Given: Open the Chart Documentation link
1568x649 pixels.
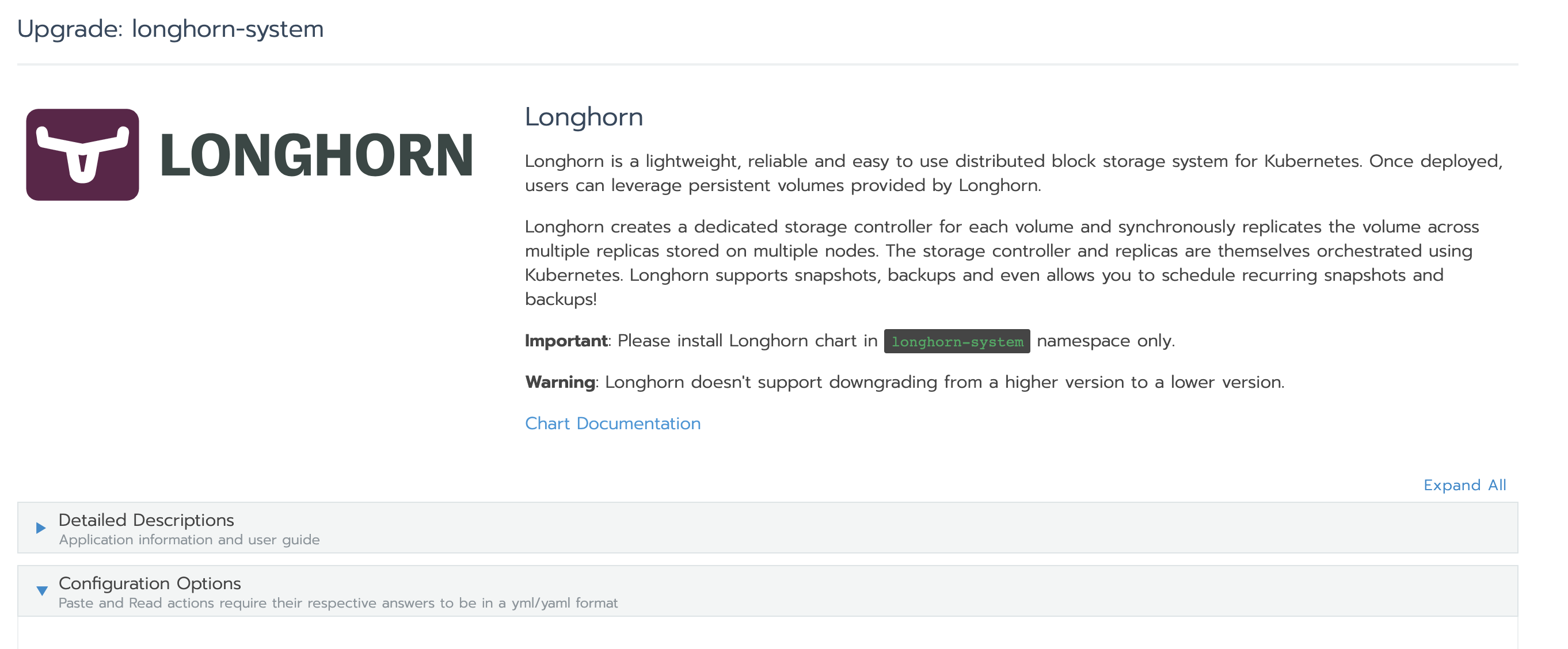Looking at the screenshot, I should 612,423.
